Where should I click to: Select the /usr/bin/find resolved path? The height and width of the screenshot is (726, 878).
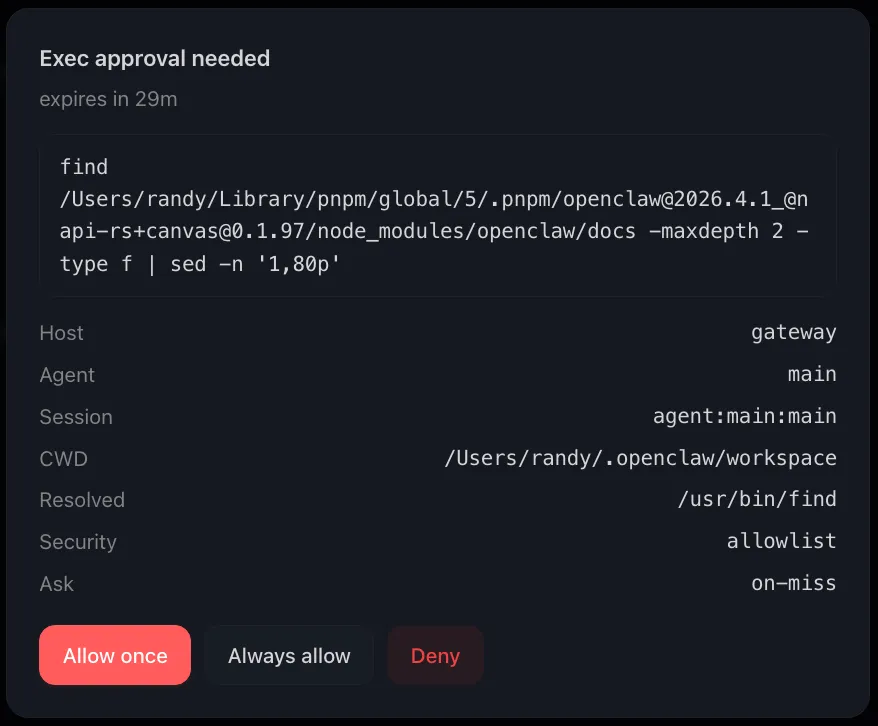pos(756,500)
